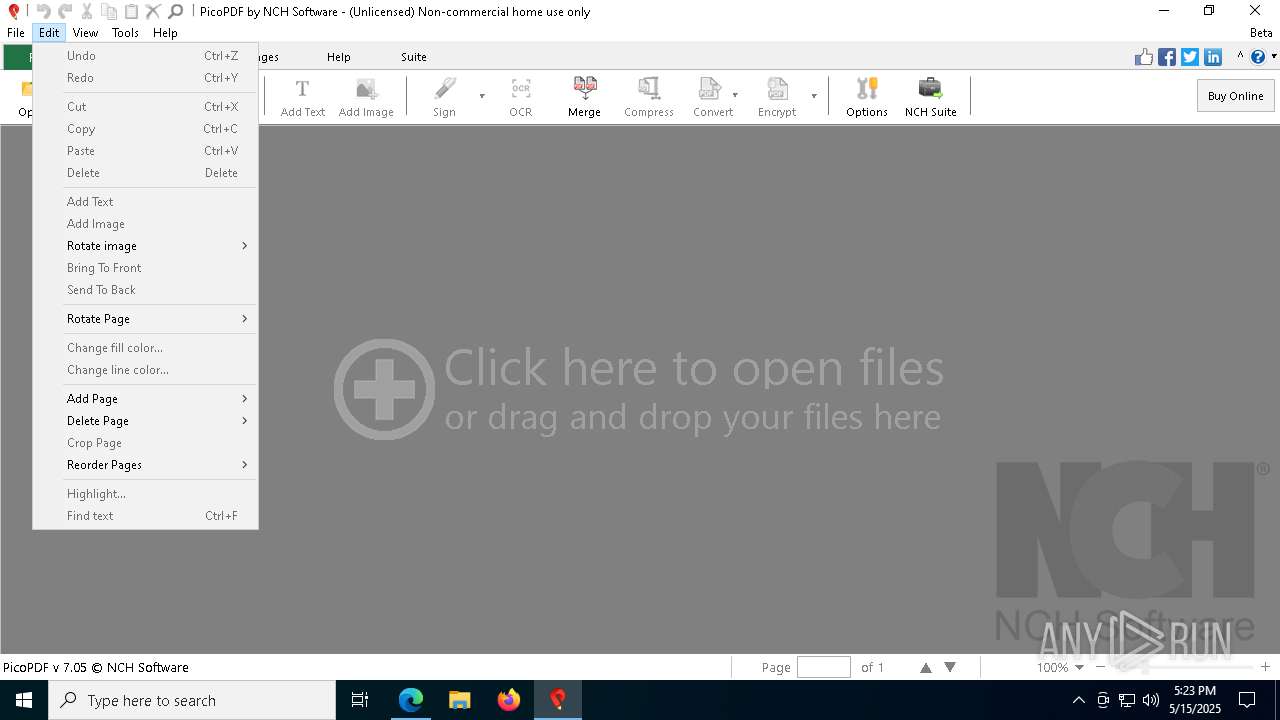Click the zoom out minus button

(x=1101, y=667)
